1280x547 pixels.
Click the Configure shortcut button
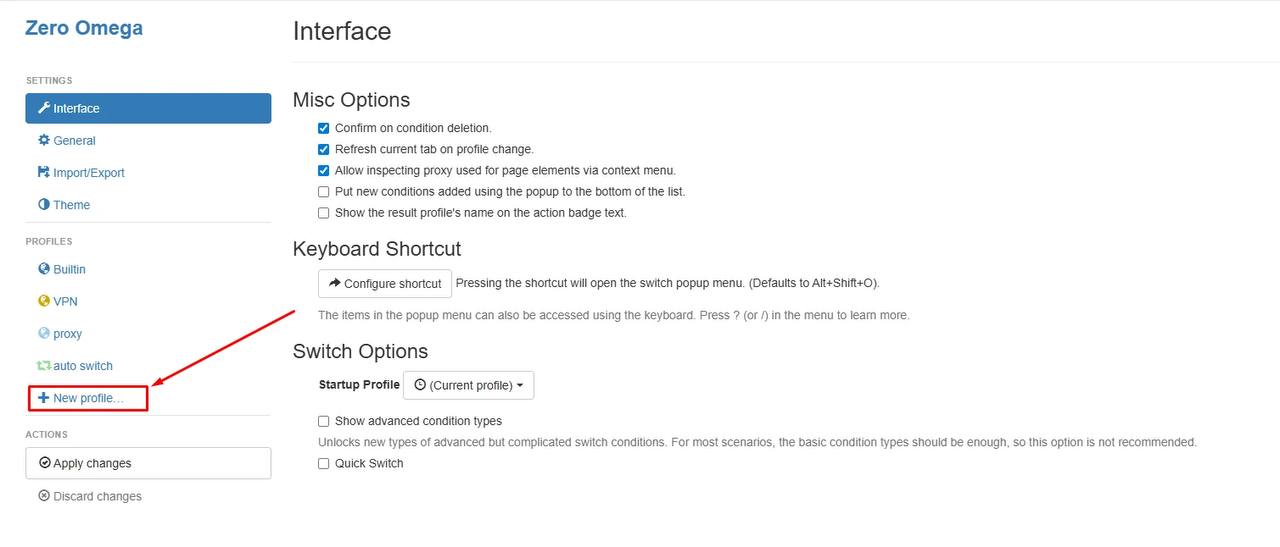click(385, 283)
